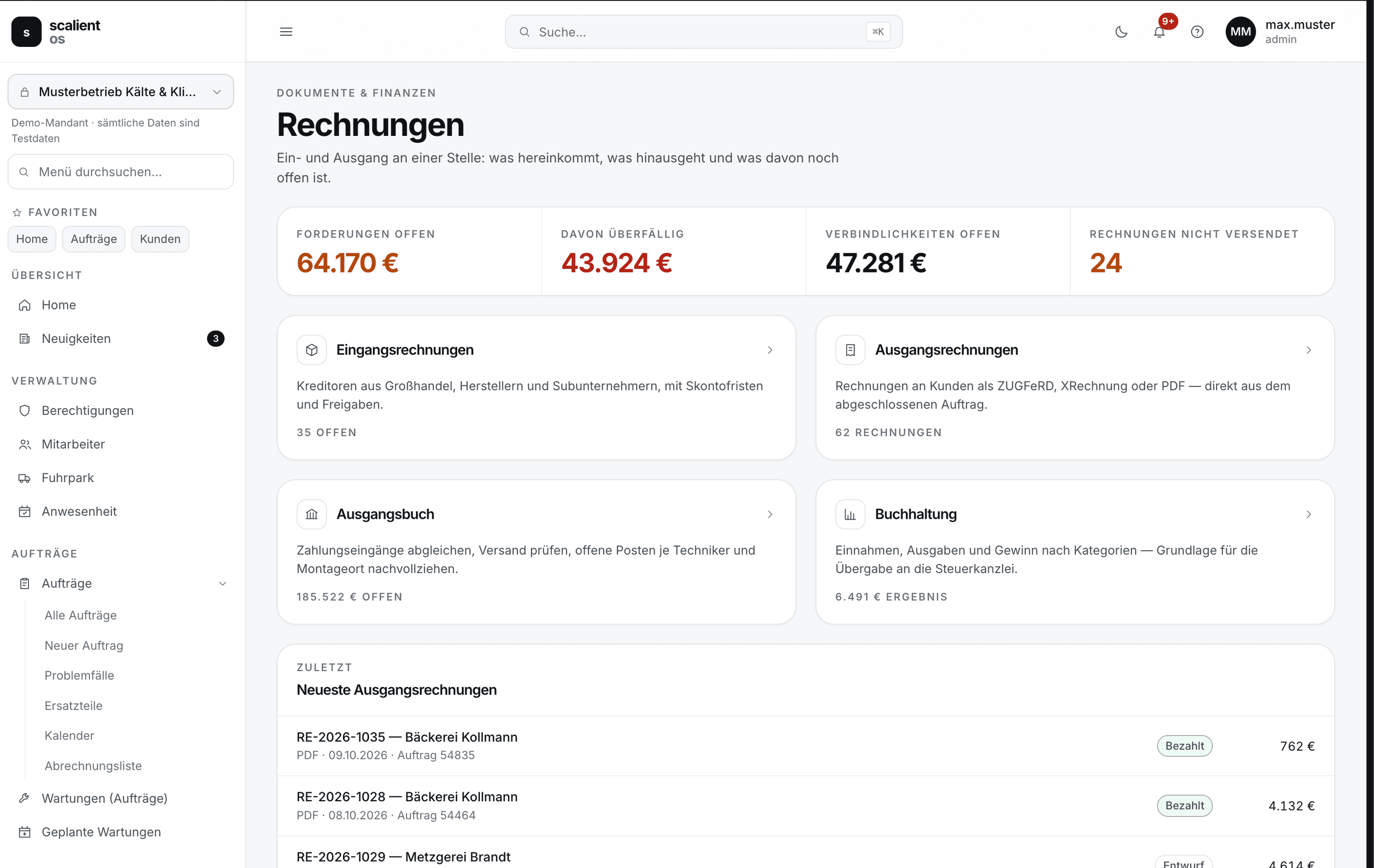Click the Bezahlt badge for RE-2026-1035
Image resolution: width=1374 pixels, height=868 pixels.
(x=1184, y=746)
